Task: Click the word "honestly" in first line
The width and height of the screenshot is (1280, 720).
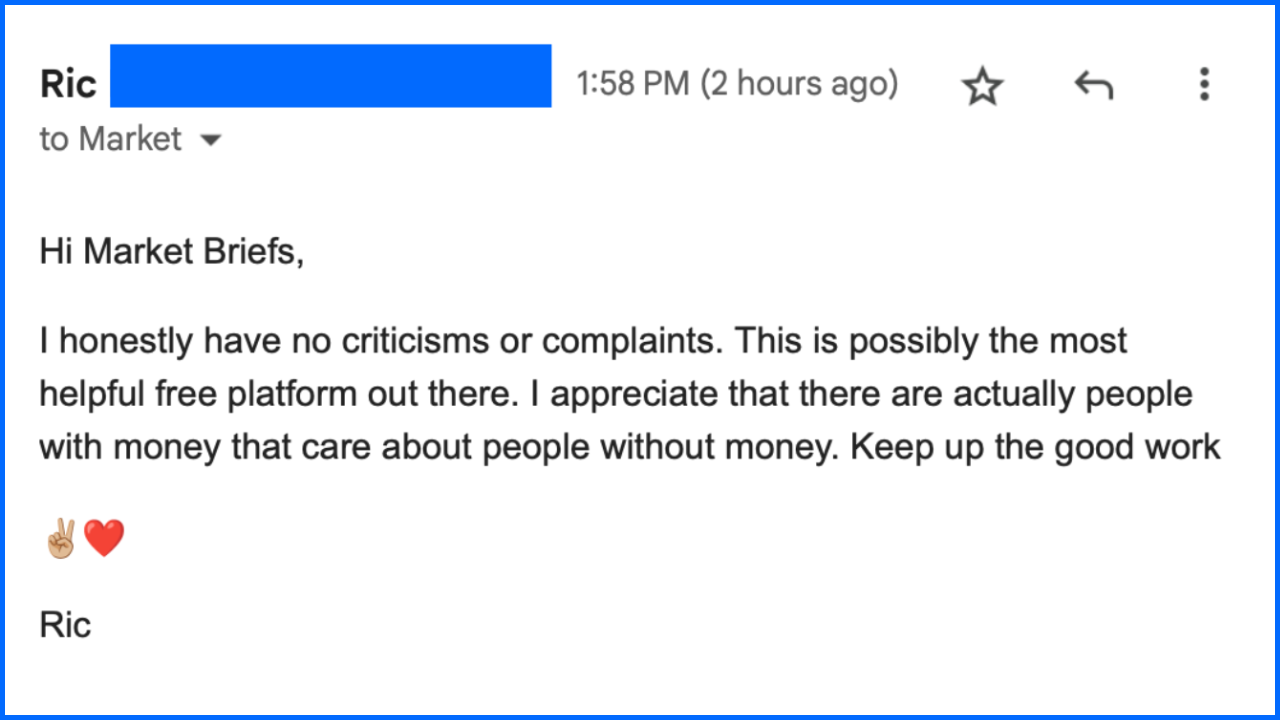Action: (x=128, y=341)
